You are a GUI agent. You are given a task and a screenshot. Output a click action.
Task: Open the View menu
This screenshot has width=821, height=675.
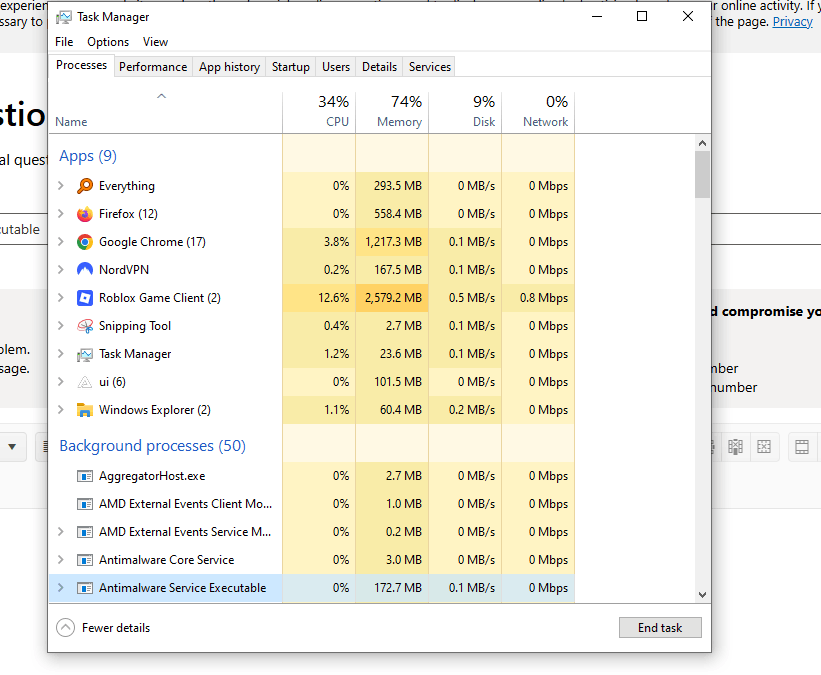[x=156, y=42]
